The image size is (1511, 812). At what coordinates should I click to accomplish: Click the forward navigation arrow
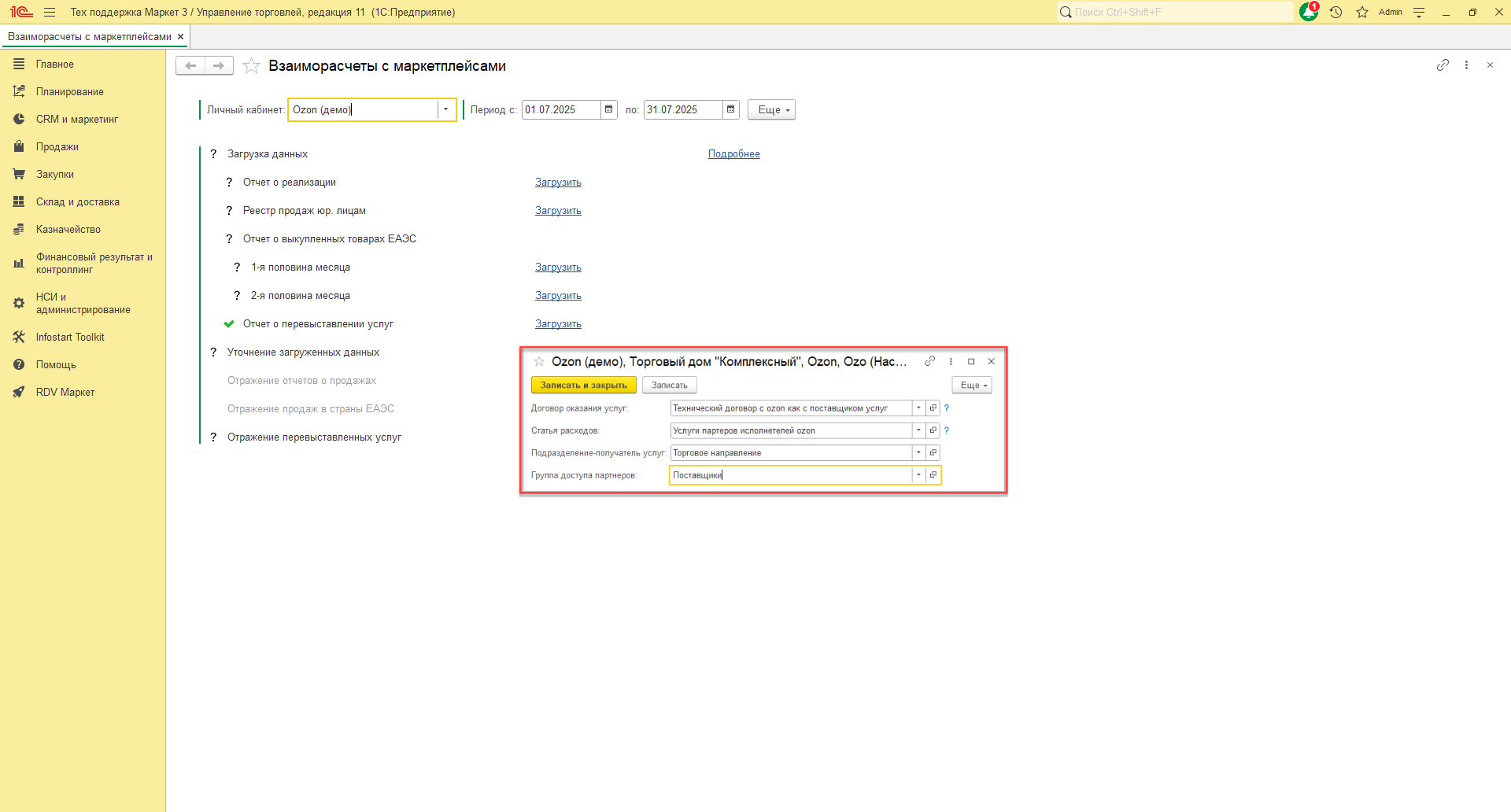point(219,66)
